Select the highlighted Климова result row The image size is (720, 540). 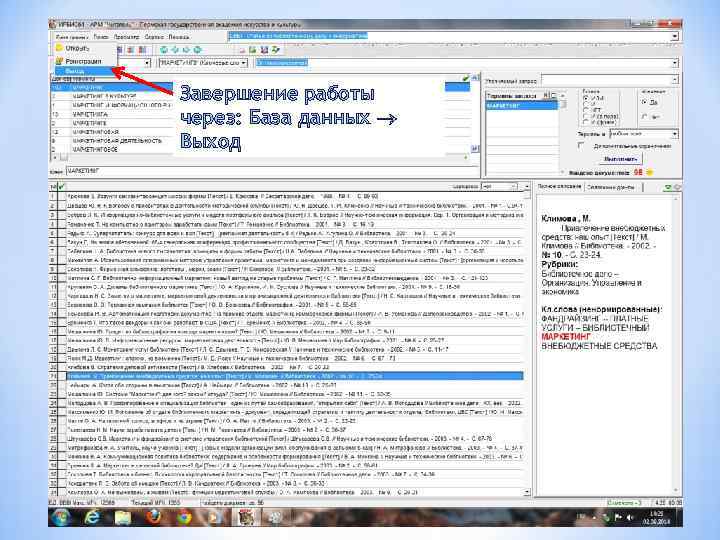294,376
